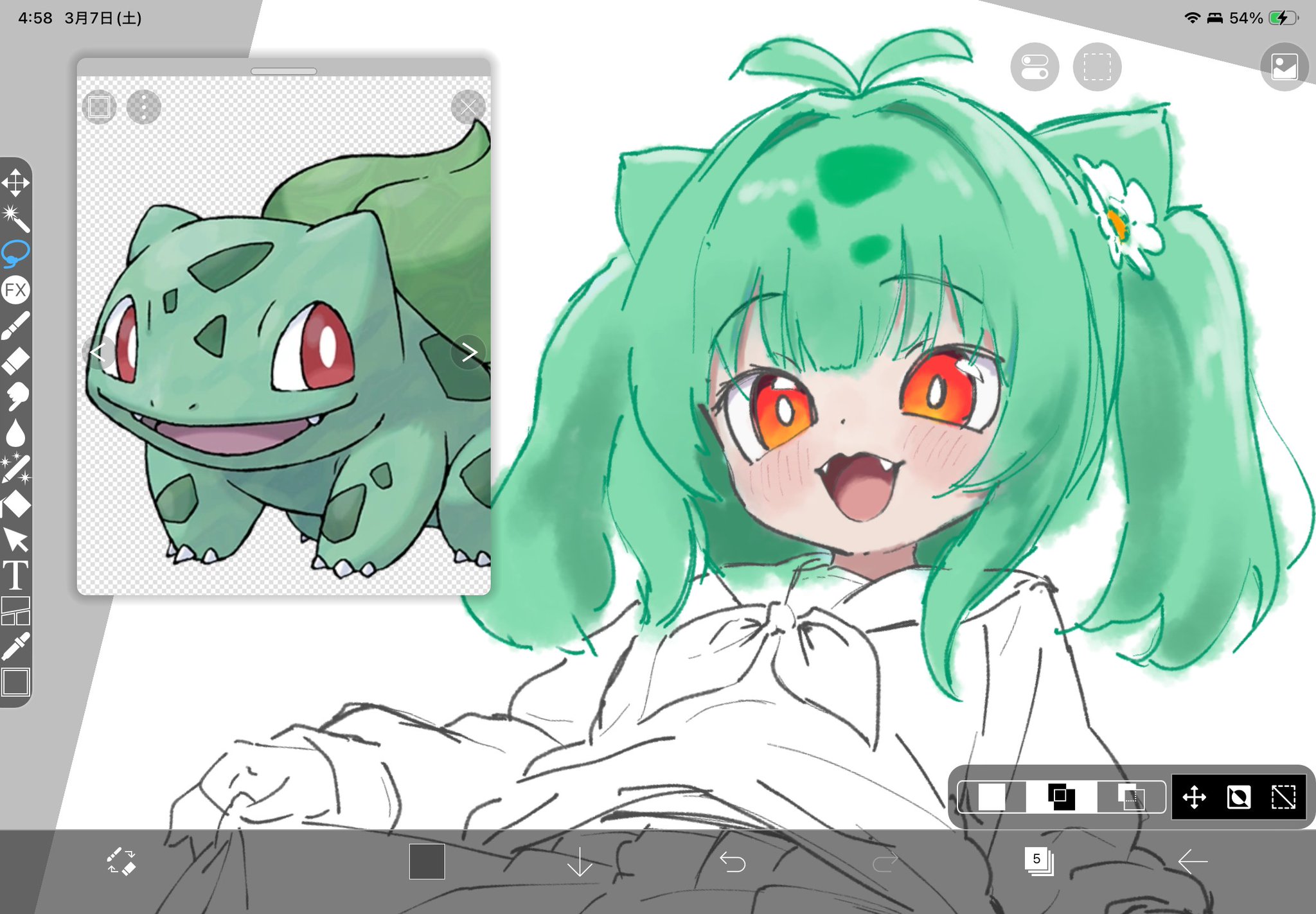The height and width of the screenshot is (914, 1316).
Task: Open the FX filter tool
Action: 15,290
